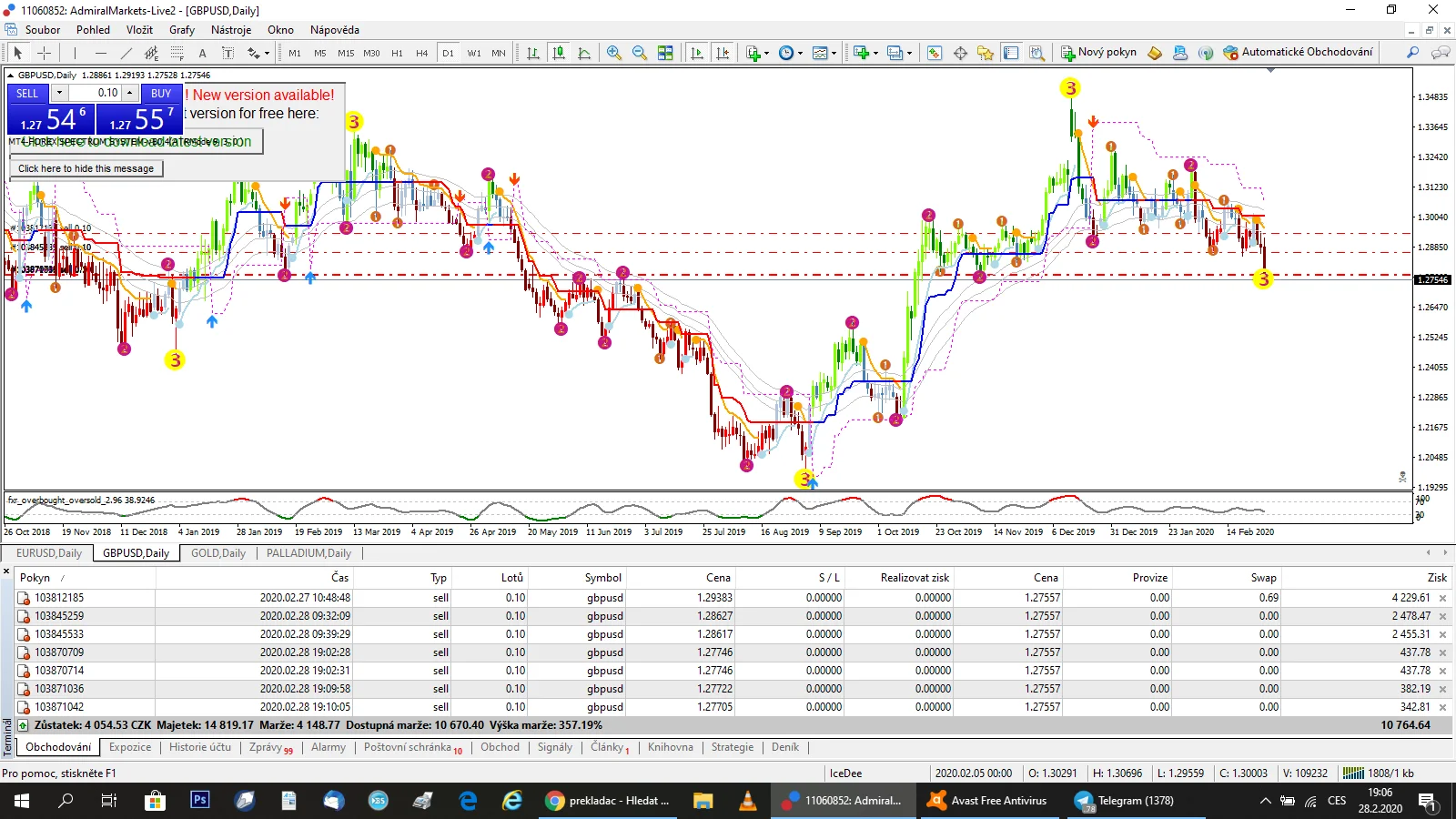Switch chart to W1 timeframe
This screenshot has height=819, width=1456.
474,53
